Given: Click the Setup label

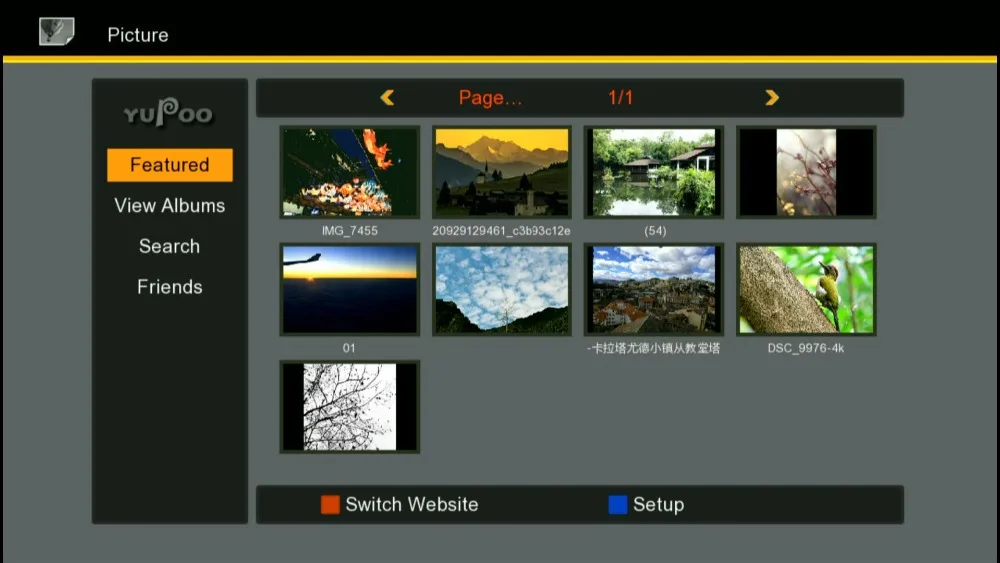Looking at the screenshot, I should click(659, 504).
